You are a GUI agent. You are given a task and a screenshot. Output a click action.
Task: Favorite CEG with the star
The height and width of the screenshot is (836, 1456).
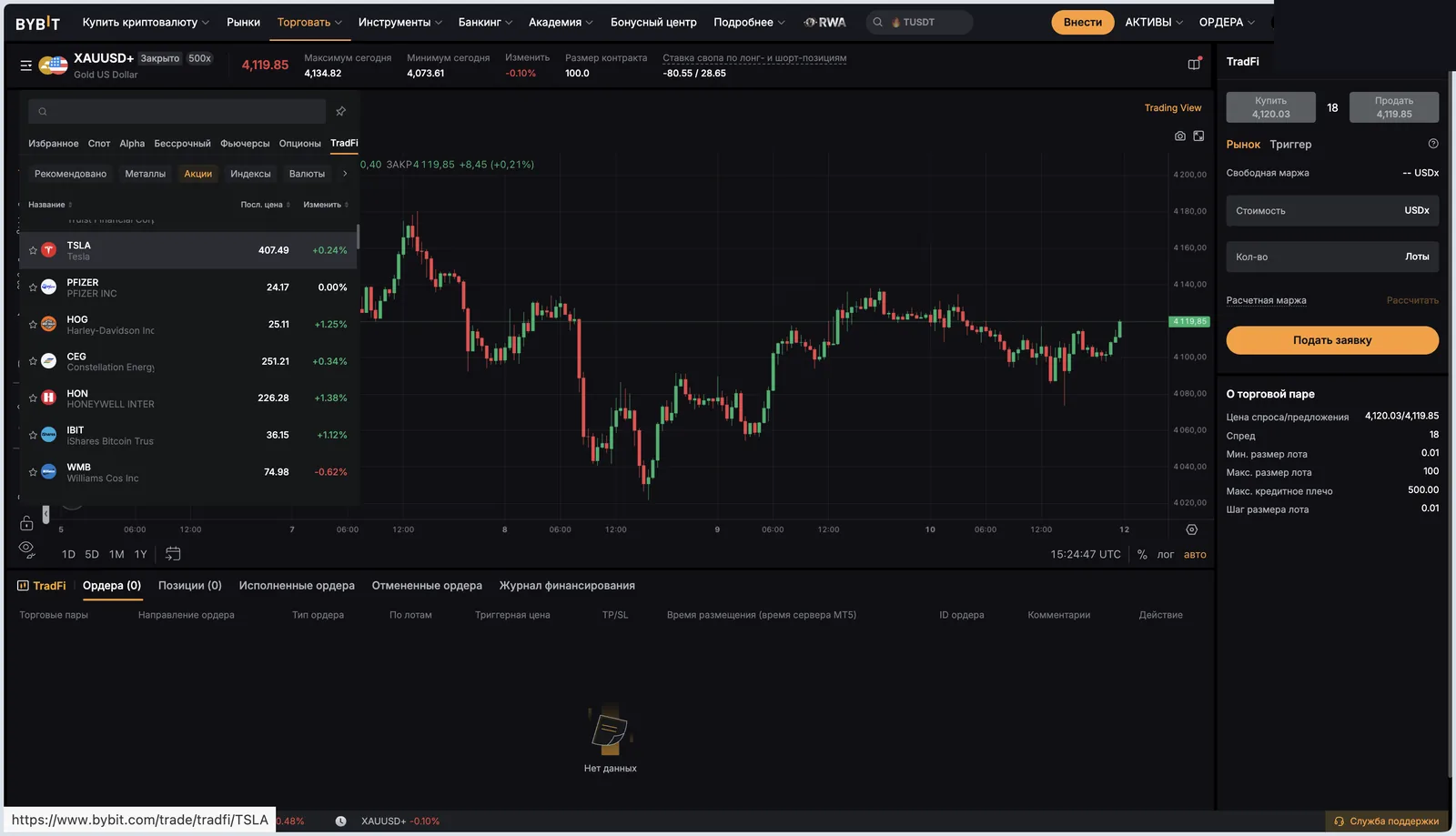[33, 361]
